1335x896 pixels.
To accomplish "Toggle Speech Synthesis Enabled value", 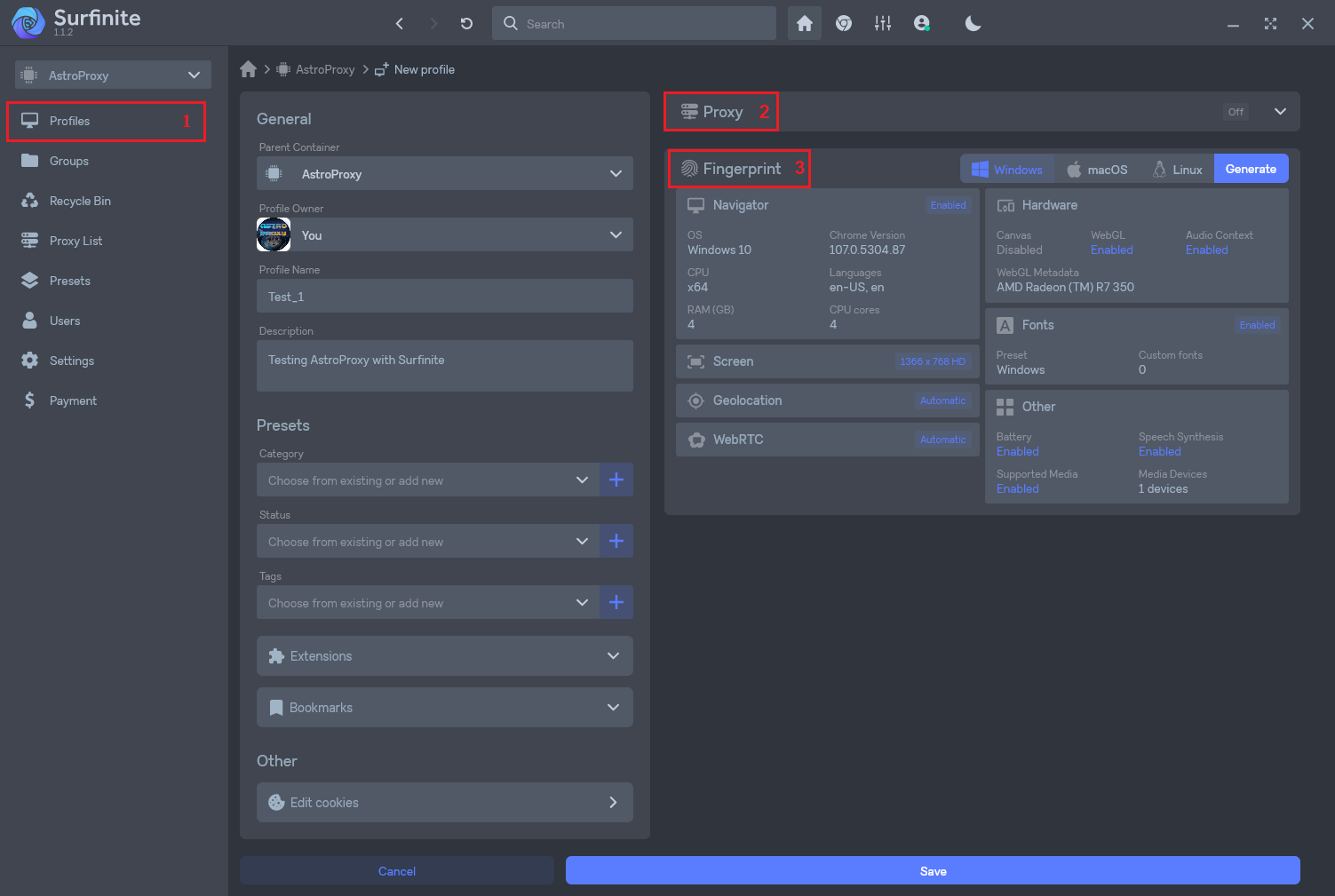I will point(1160,452).
